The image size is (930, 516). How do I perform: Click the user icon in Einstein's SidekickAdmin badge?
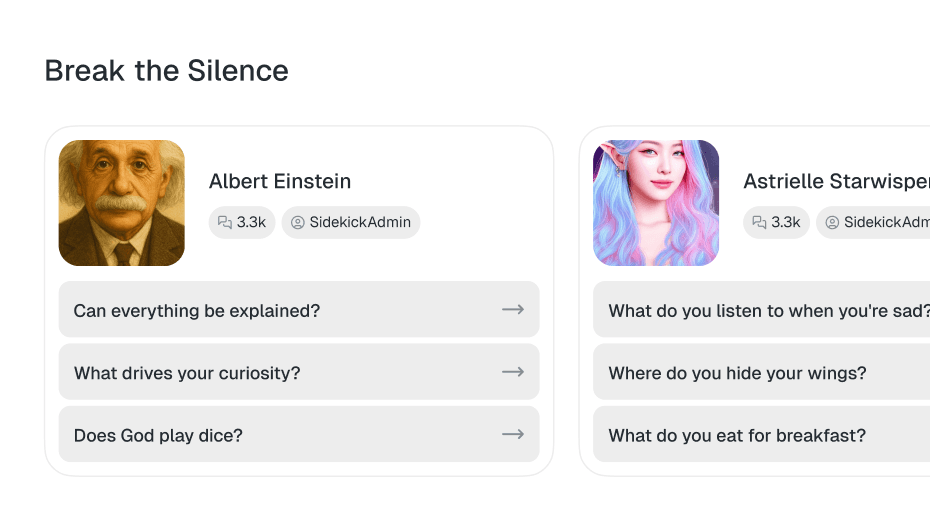pos(297,223)
